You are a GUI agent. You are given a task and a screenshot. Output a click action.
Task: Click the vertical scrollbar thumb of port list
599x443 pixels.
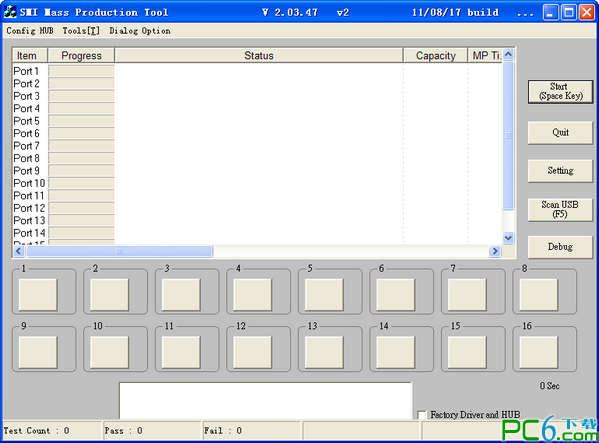pos(508,135)
